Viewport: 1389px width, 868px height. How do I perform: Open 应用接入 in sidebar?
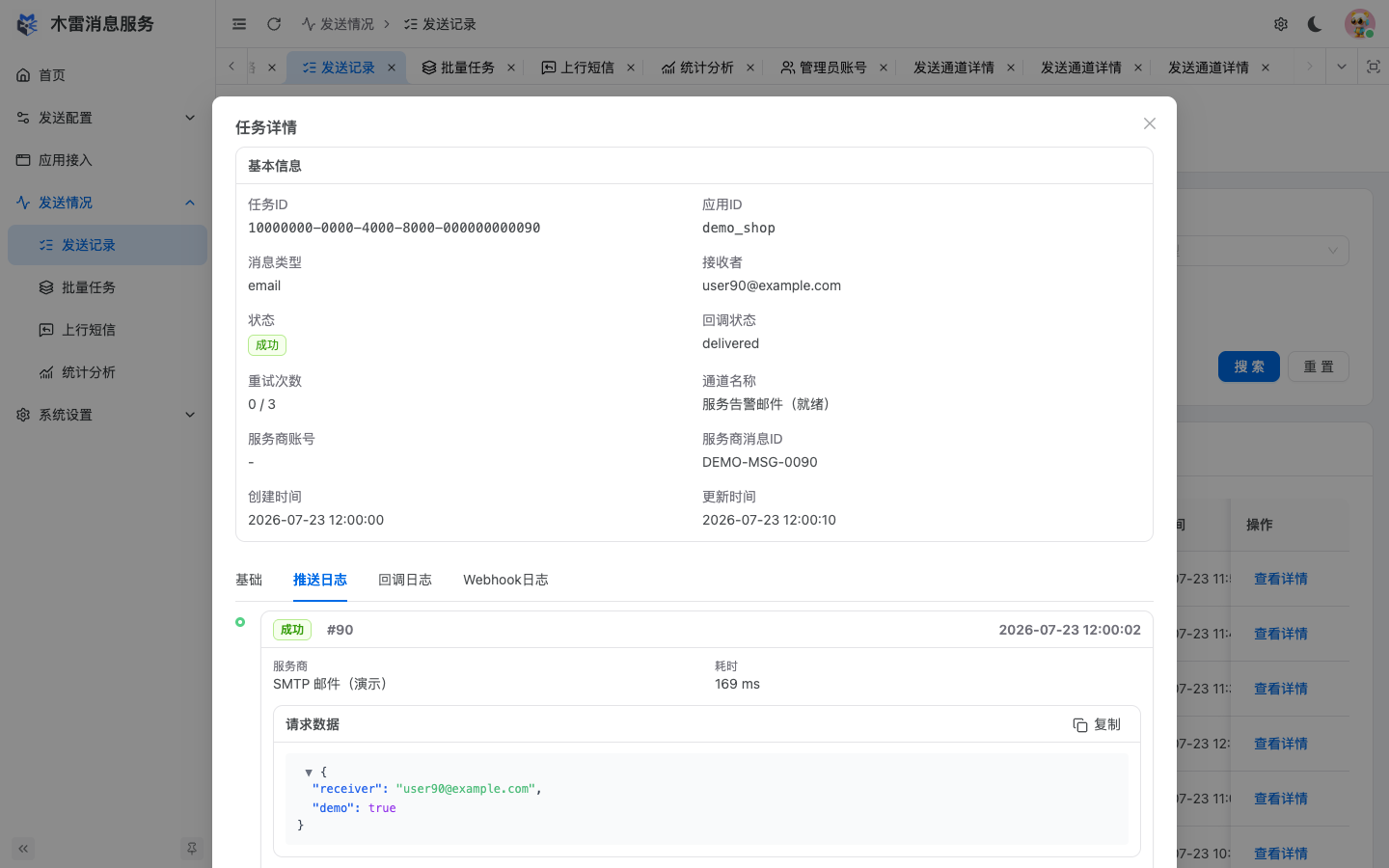107,160
